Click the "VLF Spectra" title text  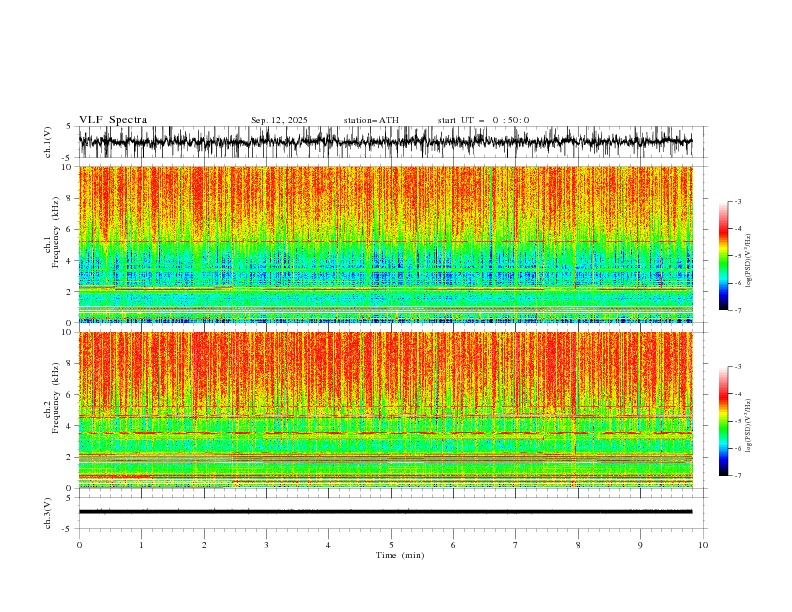tap(113, 120)
